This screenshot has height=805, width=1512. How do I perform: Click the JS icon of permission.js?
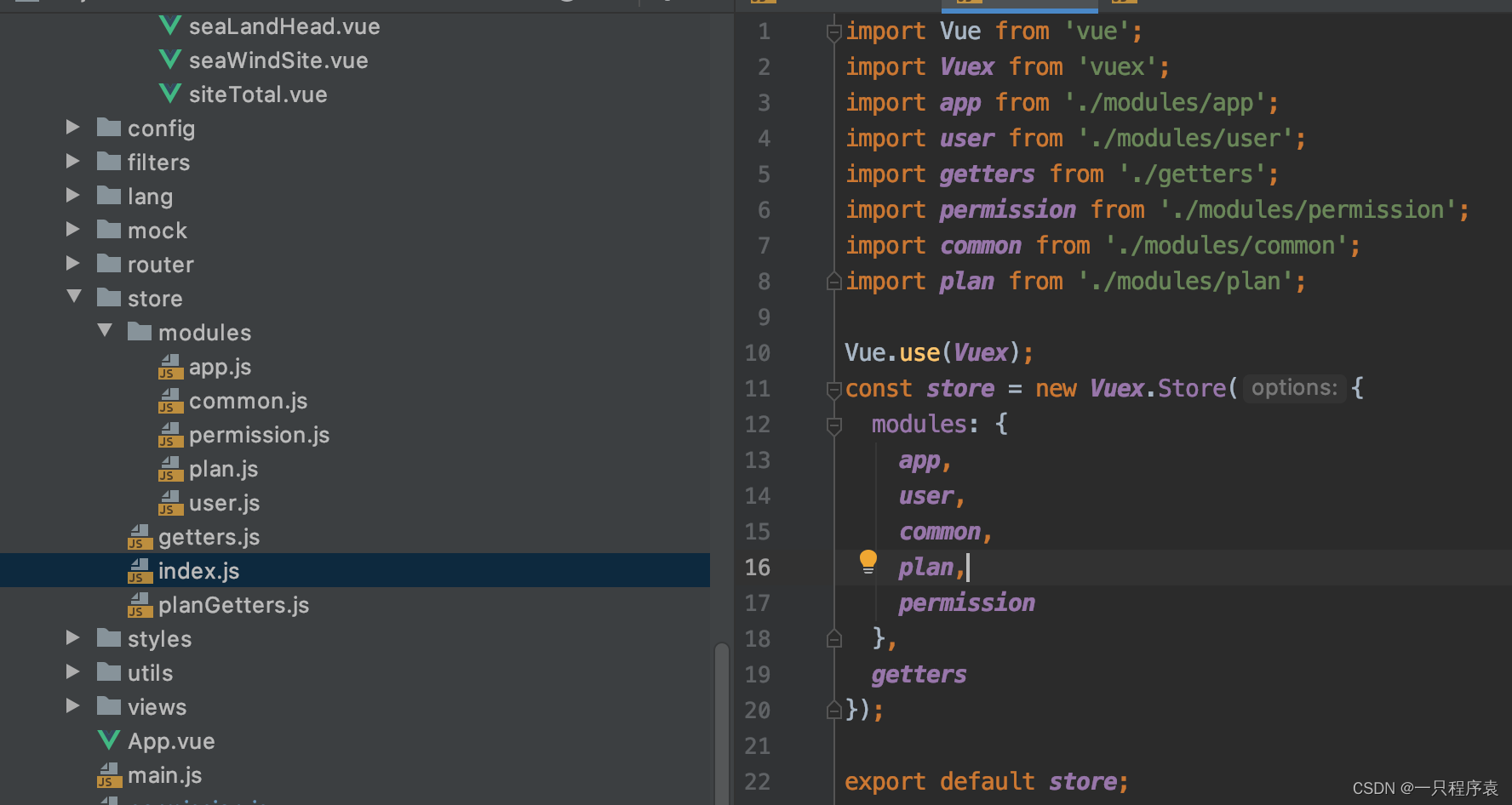click(170, 435)
